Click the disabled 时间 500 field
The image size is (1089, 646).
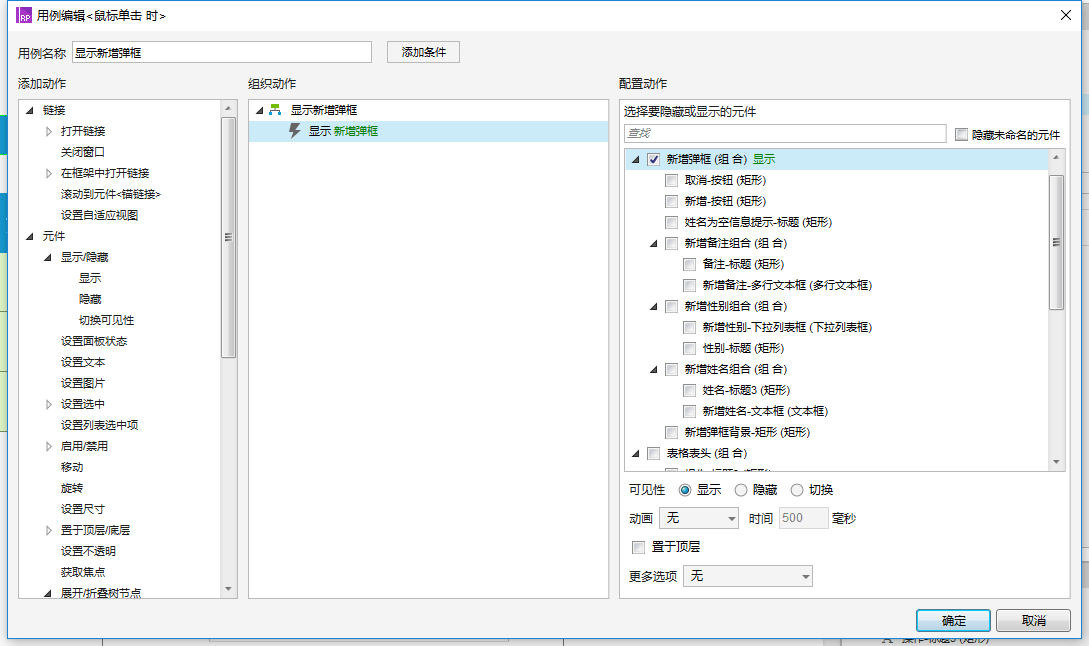click(804, 518)
